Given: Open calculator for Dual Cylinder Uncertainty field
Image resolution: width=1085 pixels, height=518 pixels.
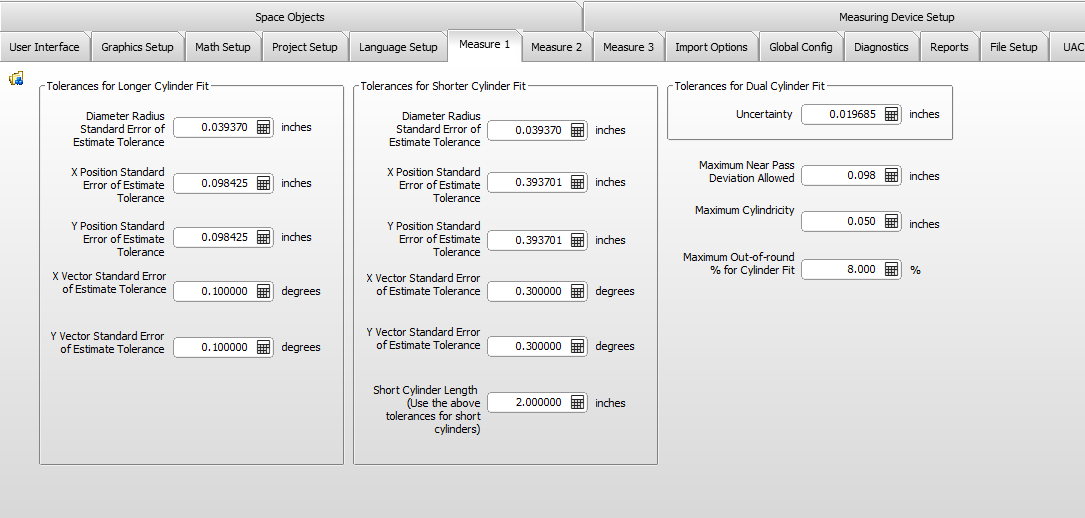Looking at the screenshot, I should tap(891, 115).
